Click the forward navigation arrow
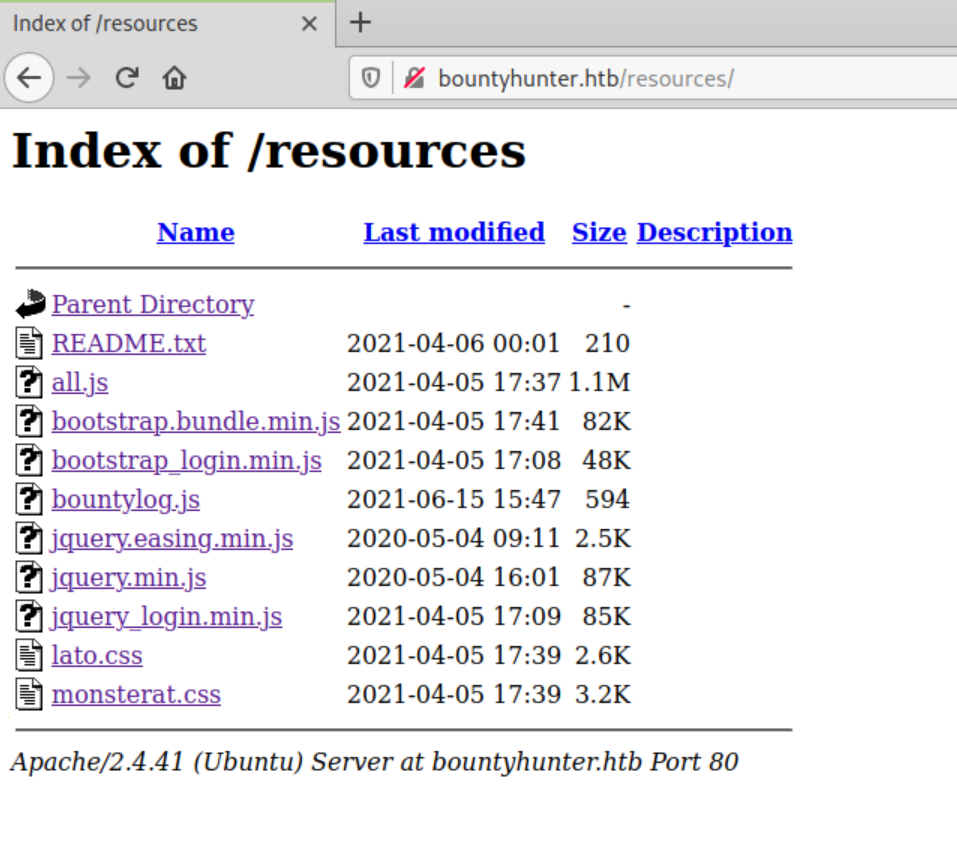 (78, 78)
